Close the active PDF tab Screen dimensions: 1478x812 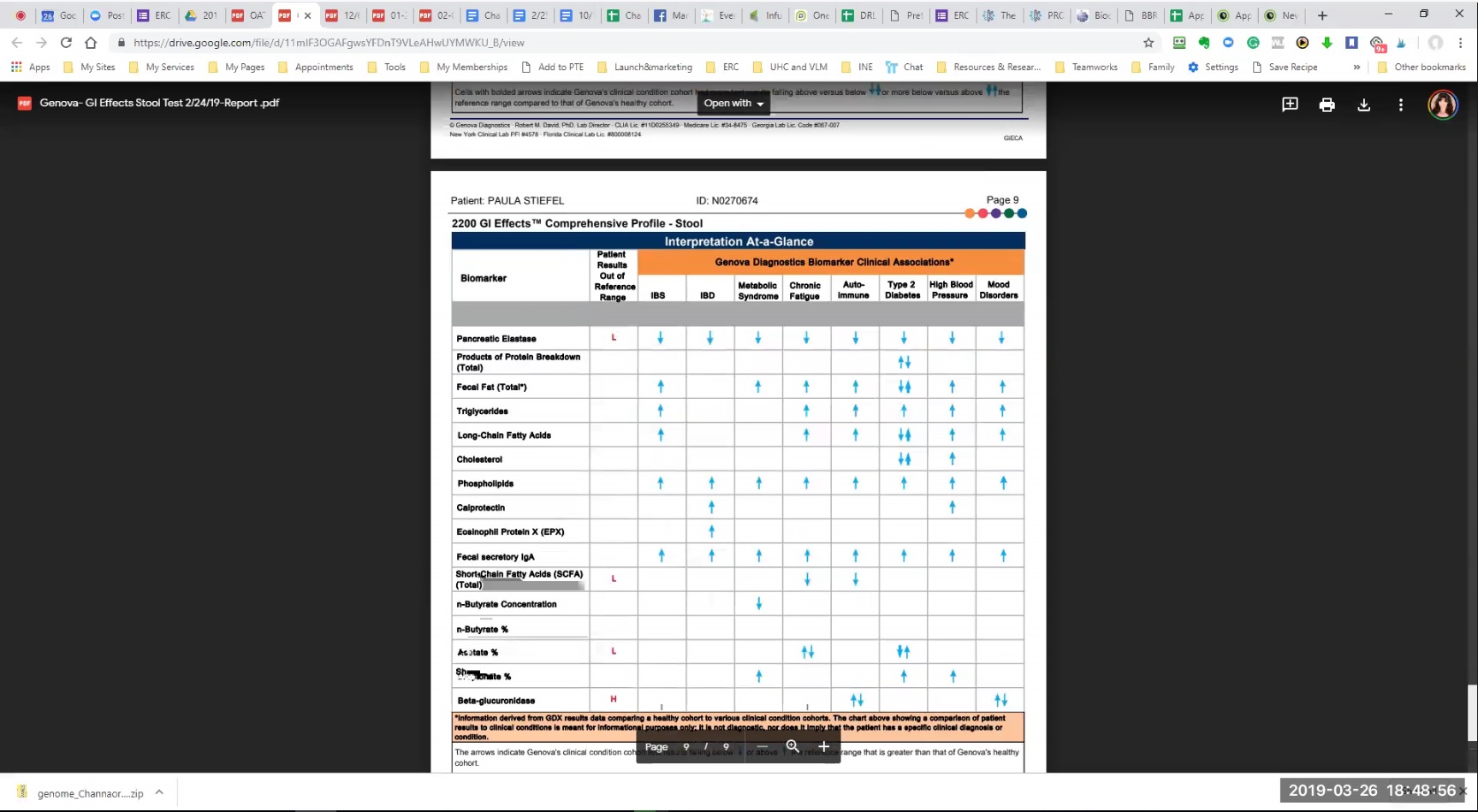(x=307, y=15)
